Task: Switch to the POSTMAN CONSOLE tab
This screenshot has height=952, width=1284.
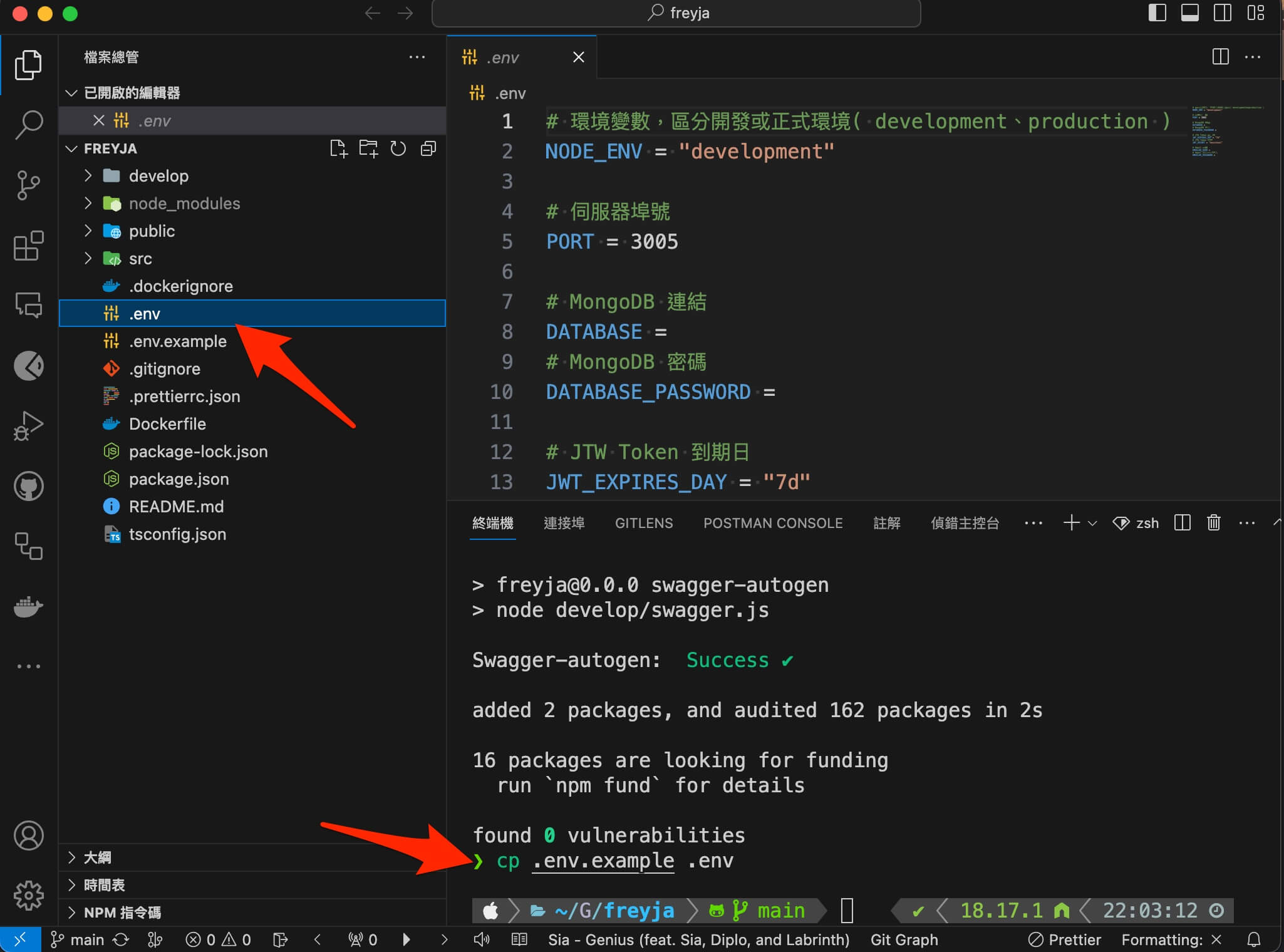Action: 773,523
